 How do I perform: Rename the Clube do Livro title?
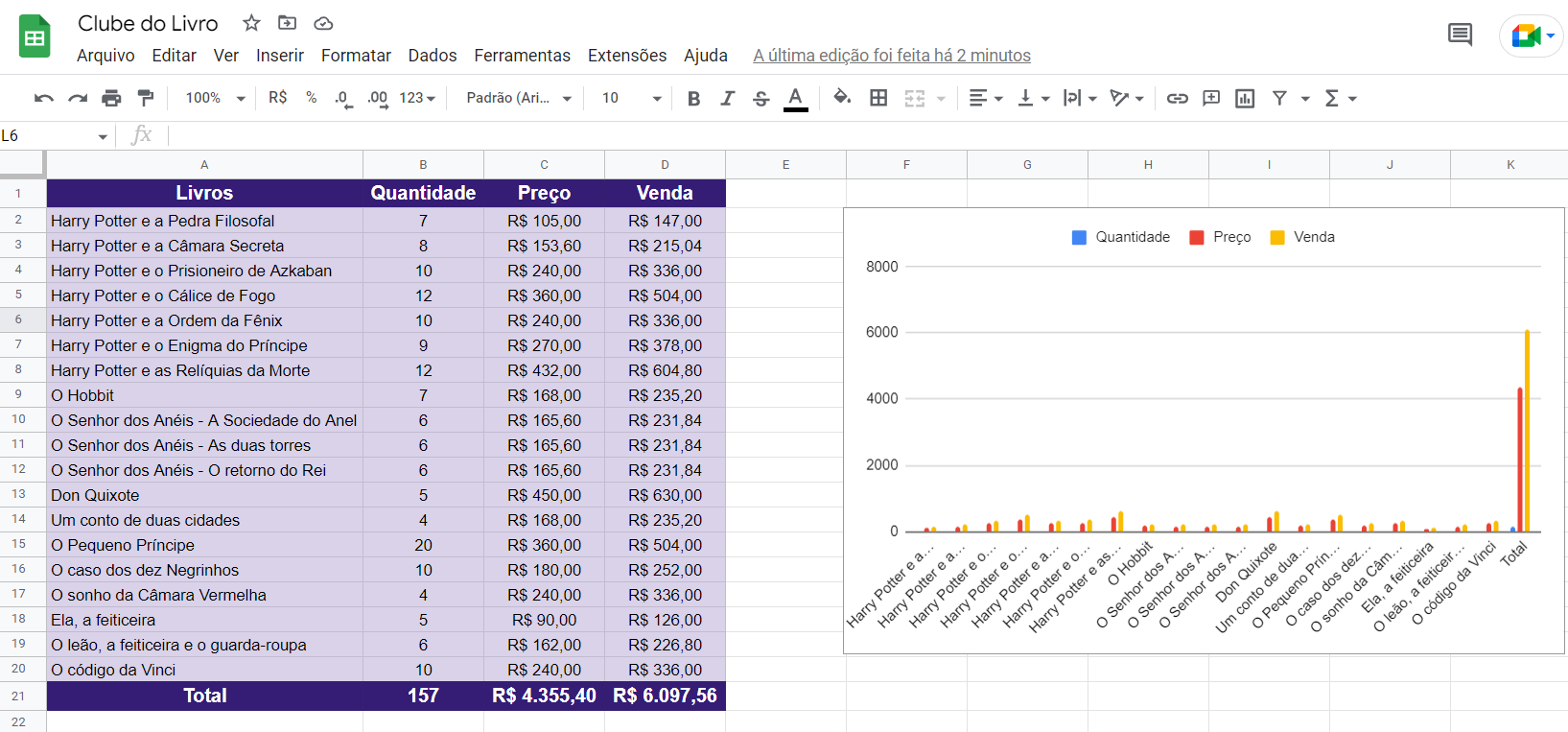point(148,23)
